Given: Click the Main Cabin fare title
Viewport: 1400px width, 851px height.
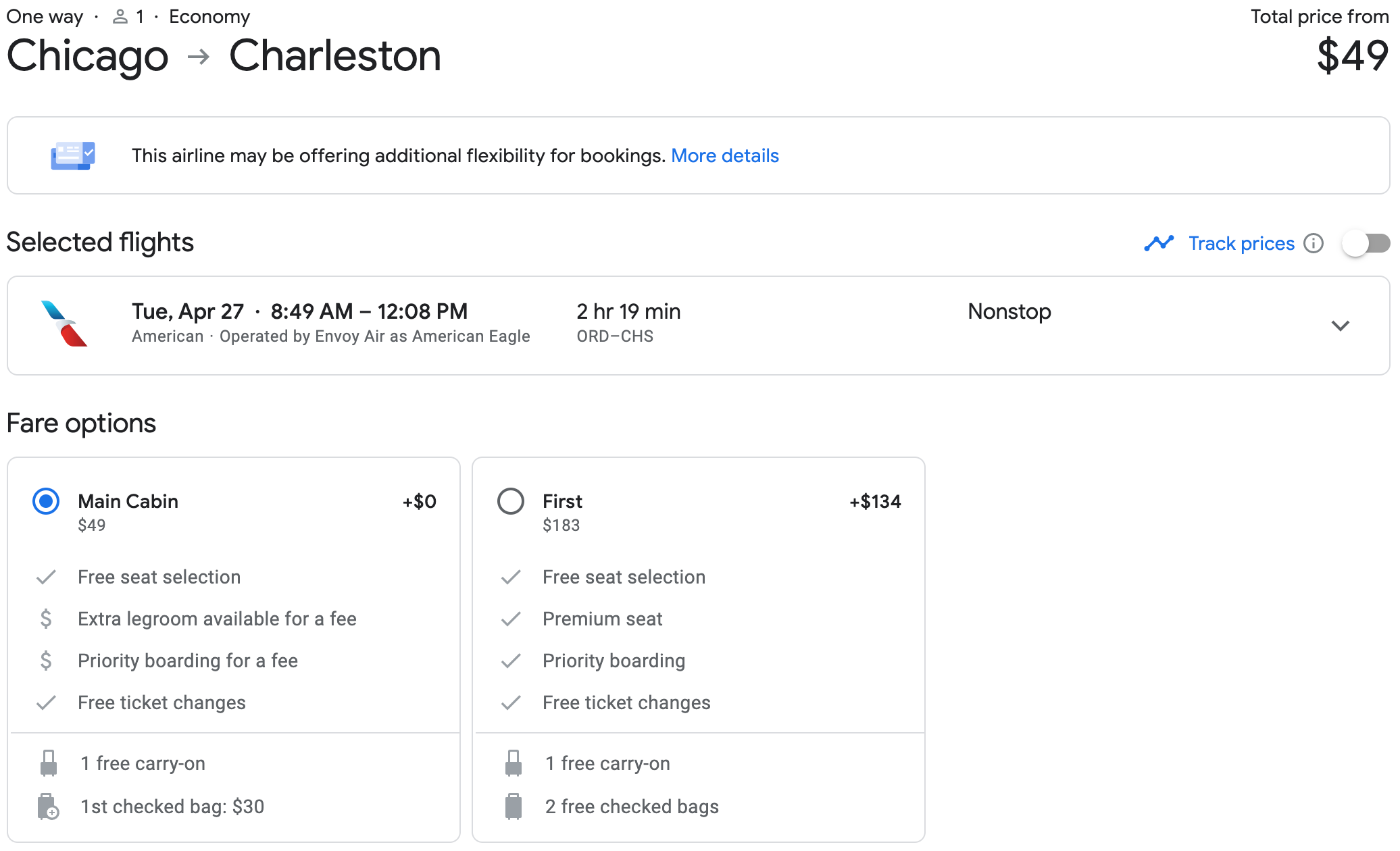Looking at the screenshot, I should tap(128, 501).
